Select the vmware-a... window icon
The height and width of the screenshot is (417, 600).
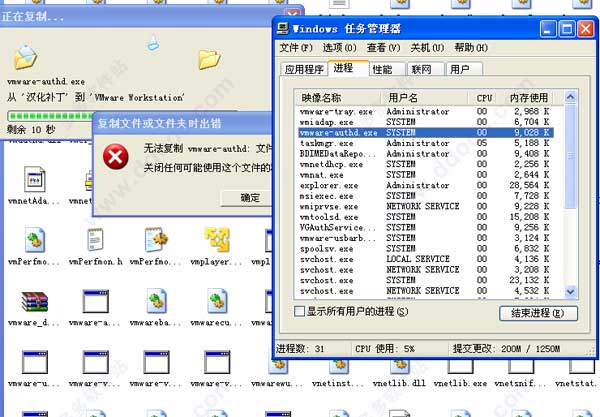click(x=95, y=301)
